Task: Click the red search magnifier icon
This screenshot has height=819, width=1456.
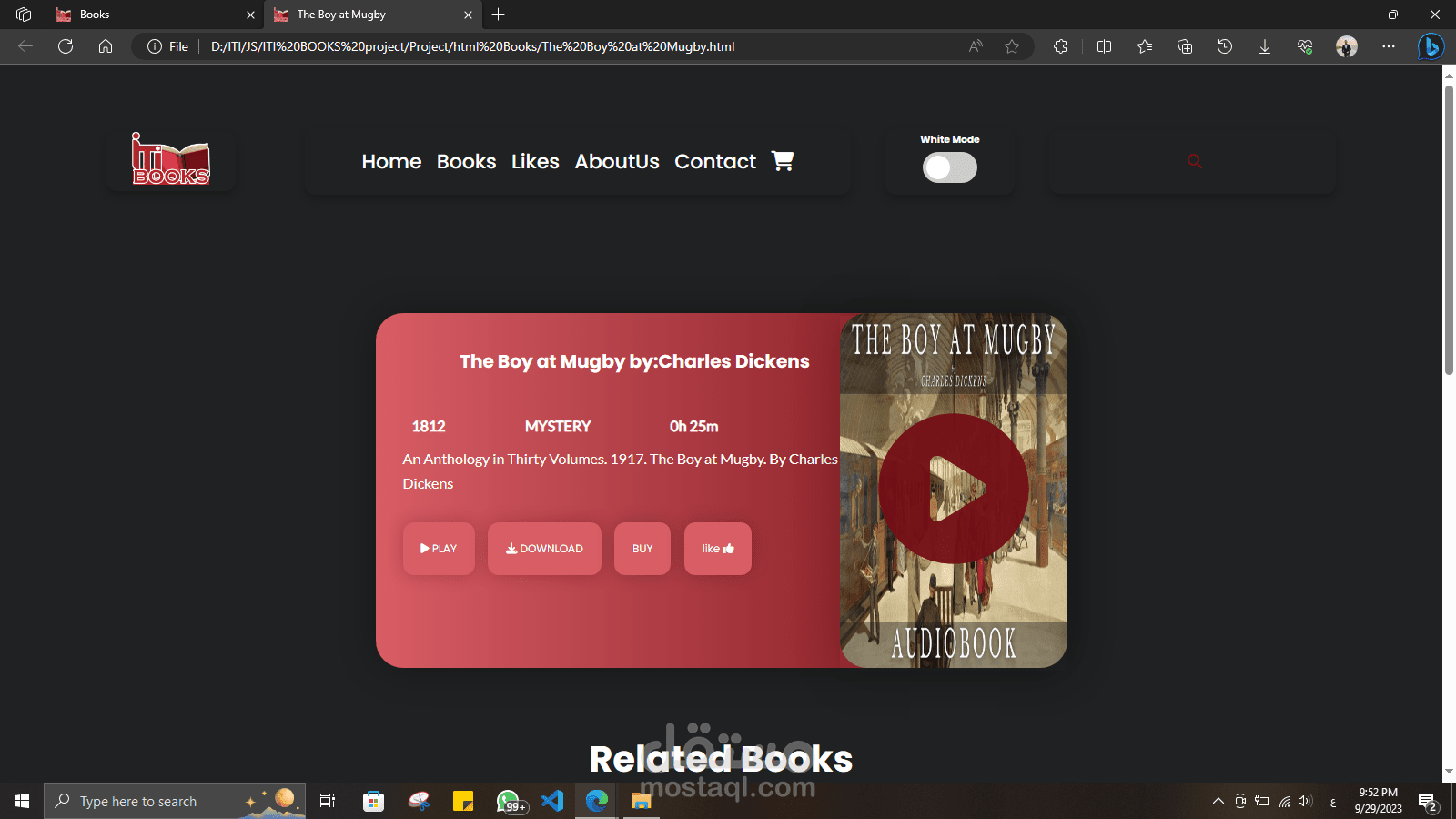Action: pyautogui.click(x=1195, y=161)
